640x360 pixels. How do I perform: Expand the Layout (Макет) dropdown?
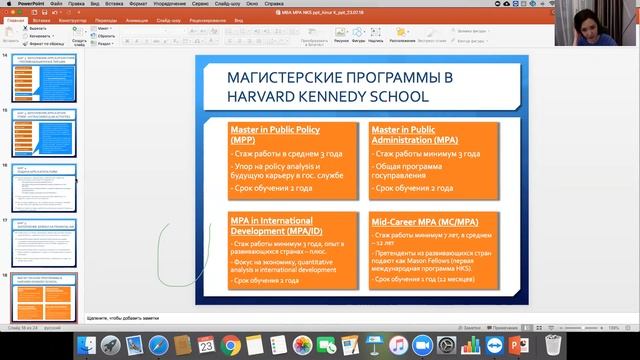click(102, 29)
